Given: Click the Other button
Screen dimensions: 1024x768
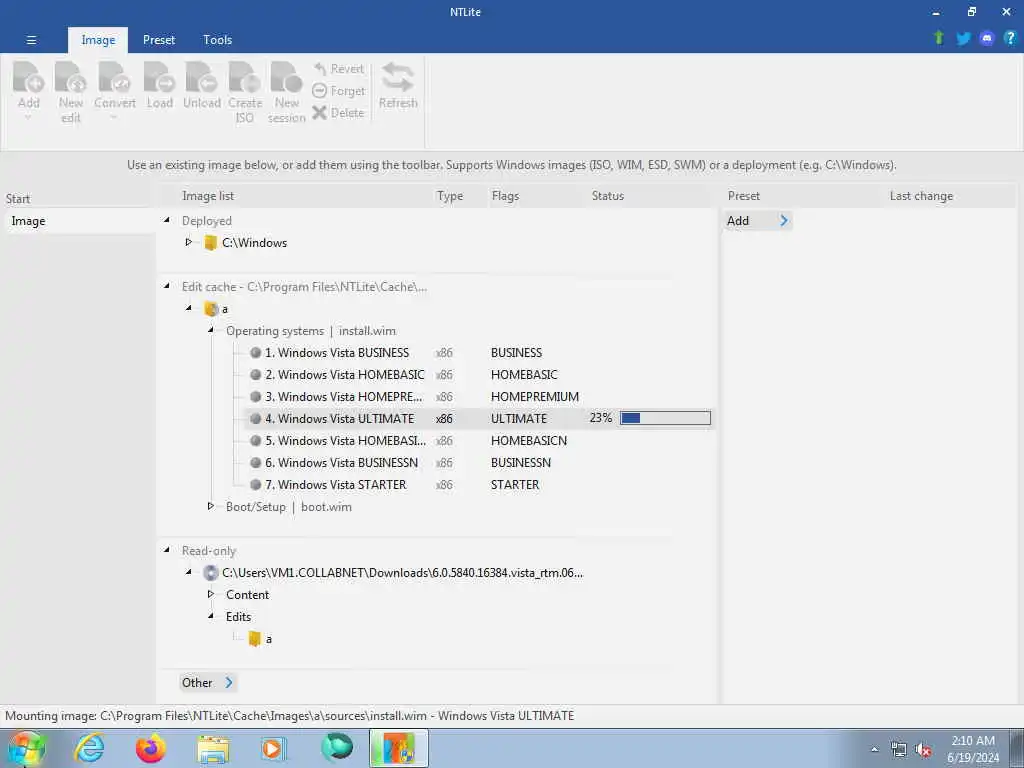Looking at the screenshot, I should click(x=207, y=682).
